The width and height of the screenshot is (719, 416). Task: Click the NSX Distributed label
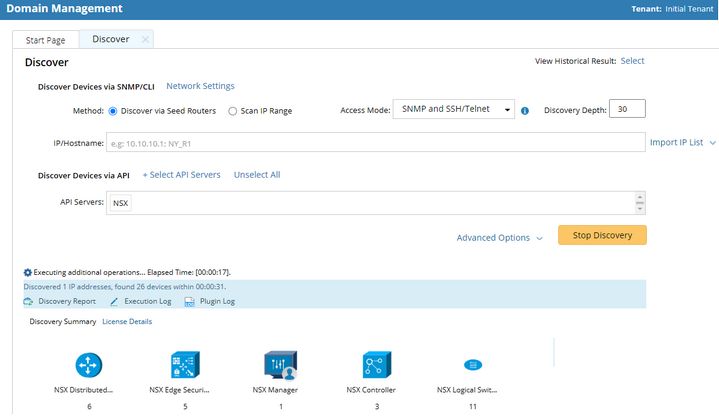pyautogui.click(x=83, y=390)
